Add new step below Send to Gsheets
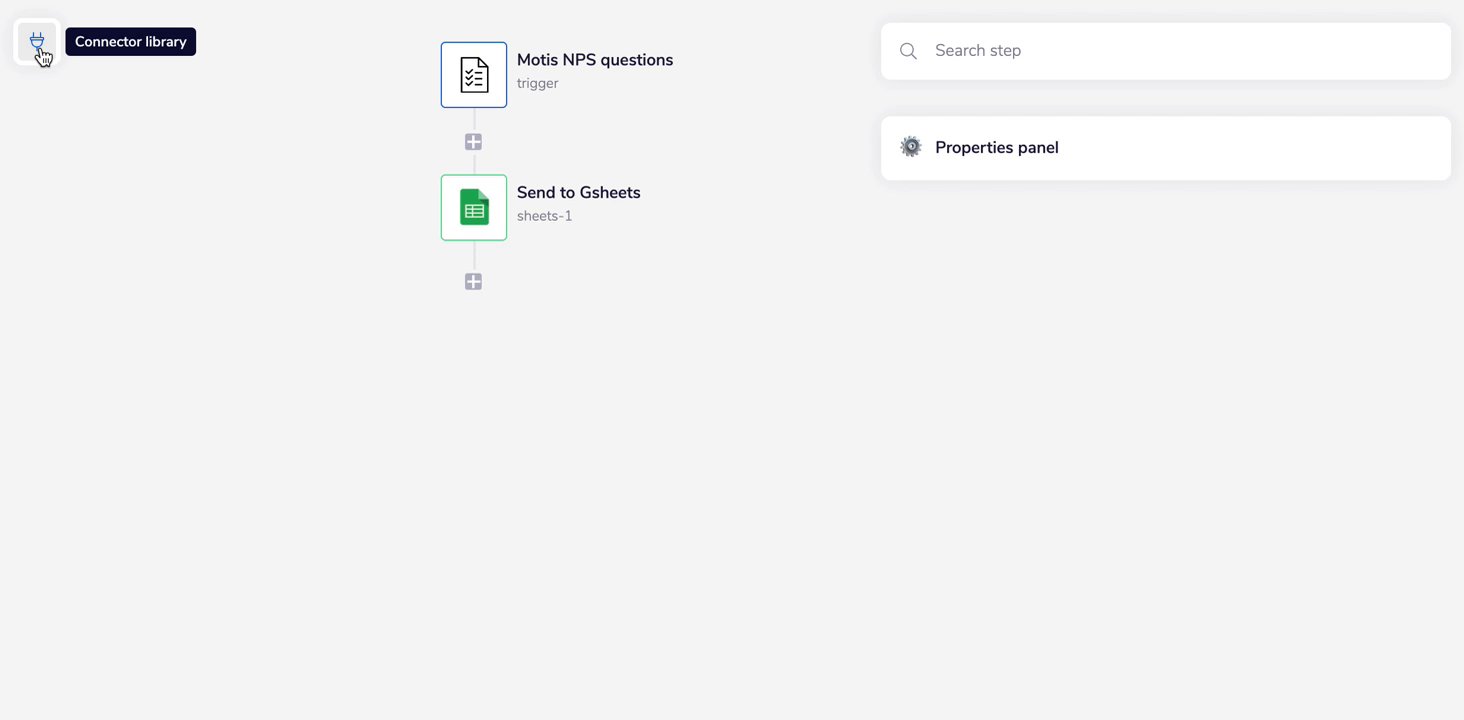The height and width of the screenshot is (720, 1464). (x=474, y=282)
